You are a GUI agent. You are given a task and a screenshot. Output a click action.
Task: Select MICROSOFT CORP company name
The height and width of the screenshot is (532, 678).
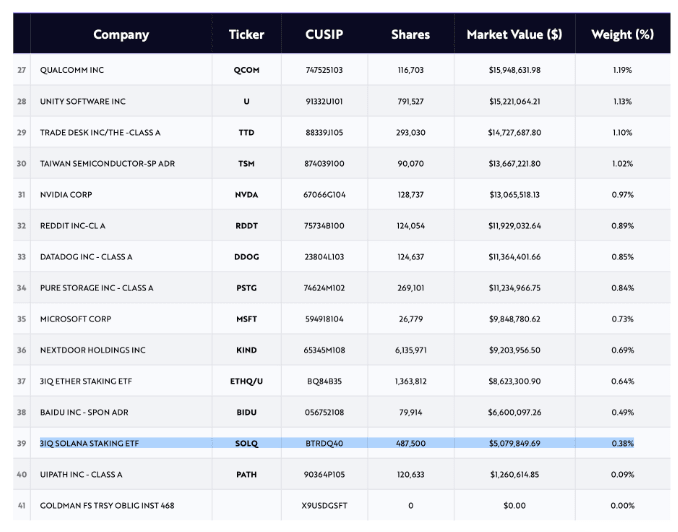pyautogui.click(x=75, y=319)
